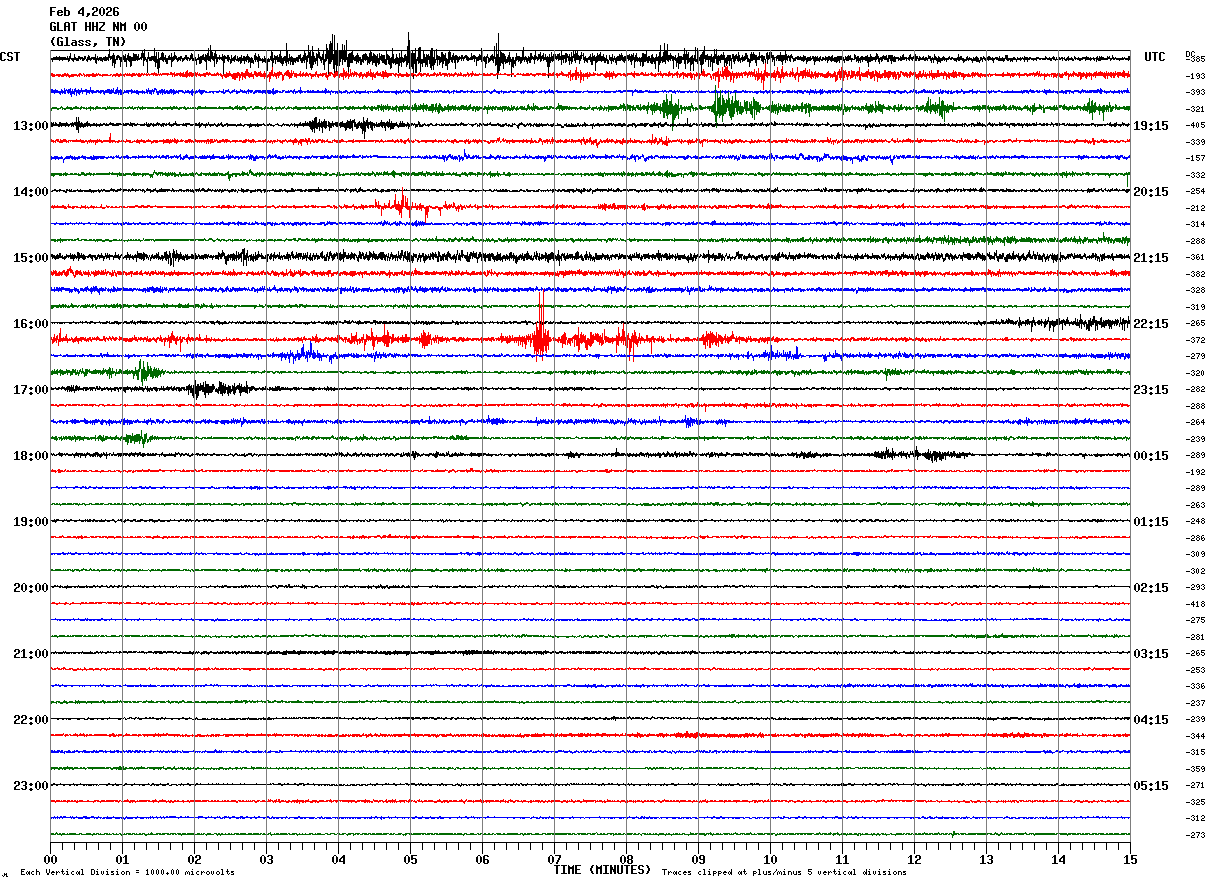Viewport: 1210px width, 886px height.
Task: Click the "20:00" CST hour label
Action: 31,588
